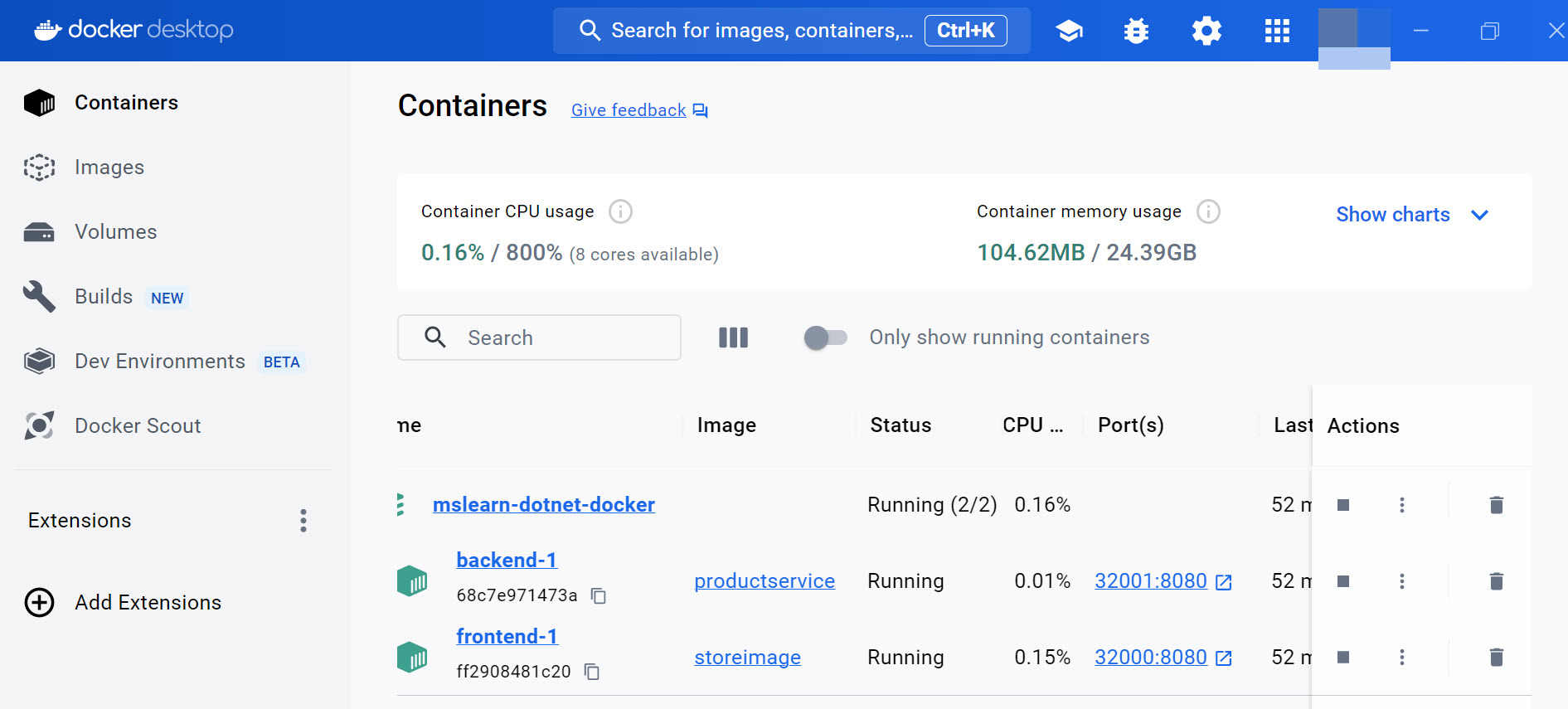Click the global search bar

[x=792, y=31]
